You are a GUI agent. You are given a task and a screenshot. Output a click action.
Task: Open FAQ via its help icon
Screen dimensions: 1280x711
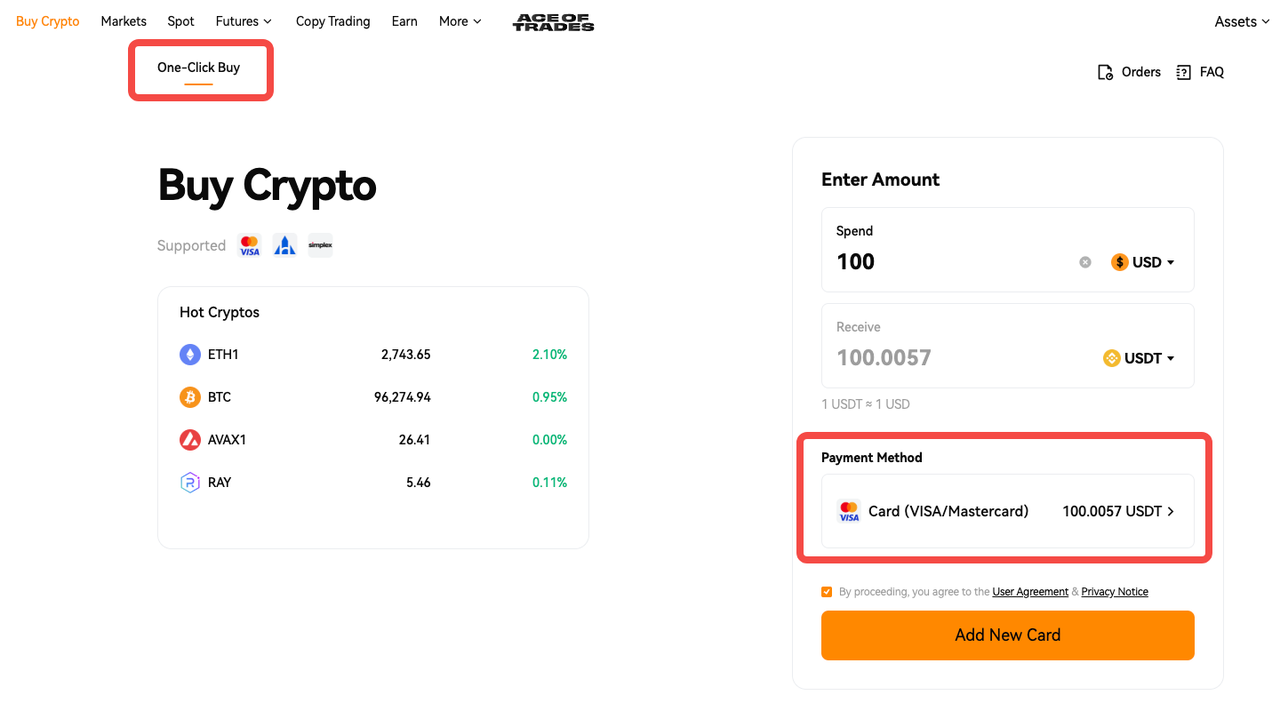[1184, 72]
